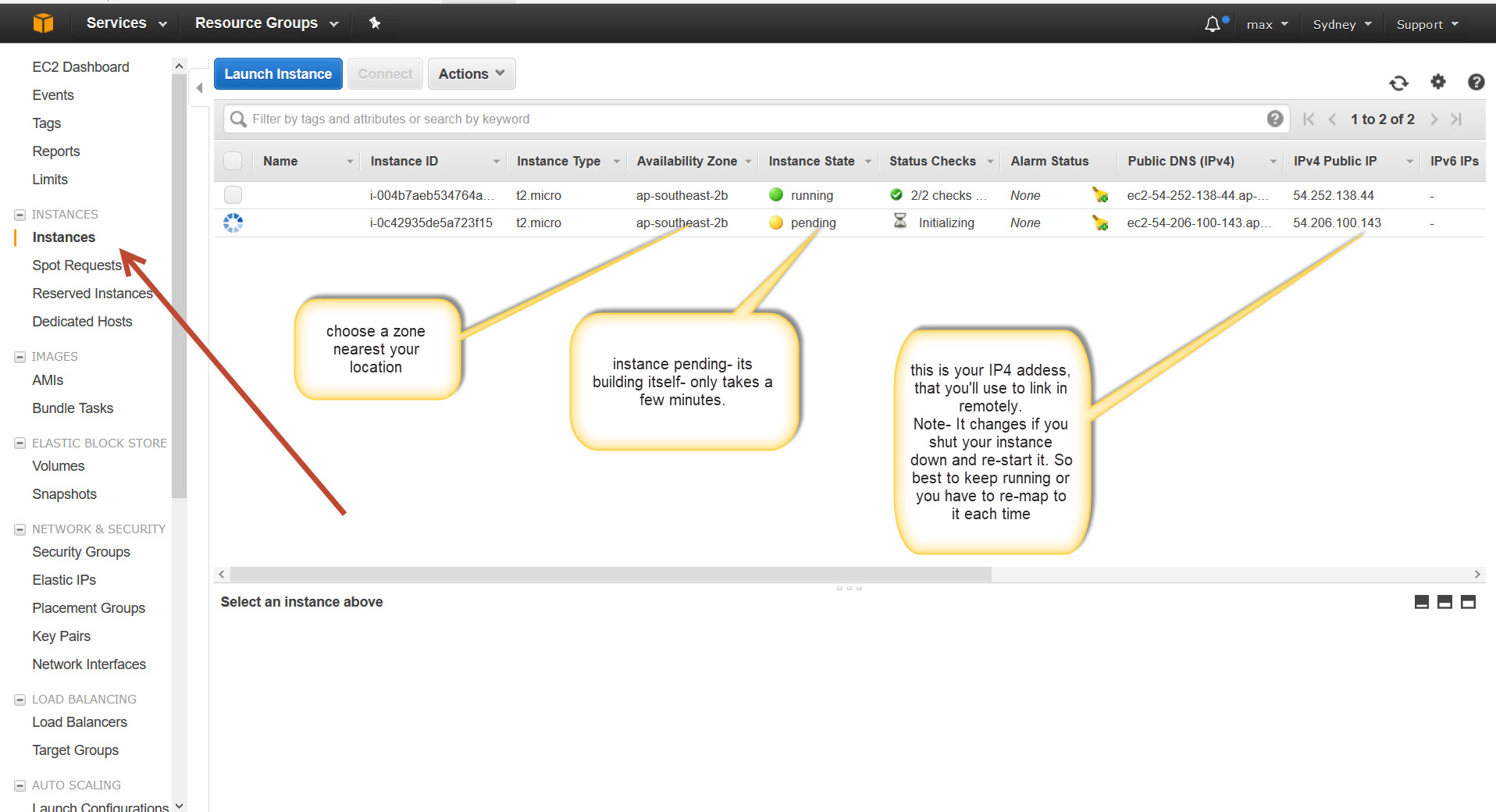Screen dimensions: 1496x812
Task: Click alarm icon for the running instance
Action: pos(1100,195)
